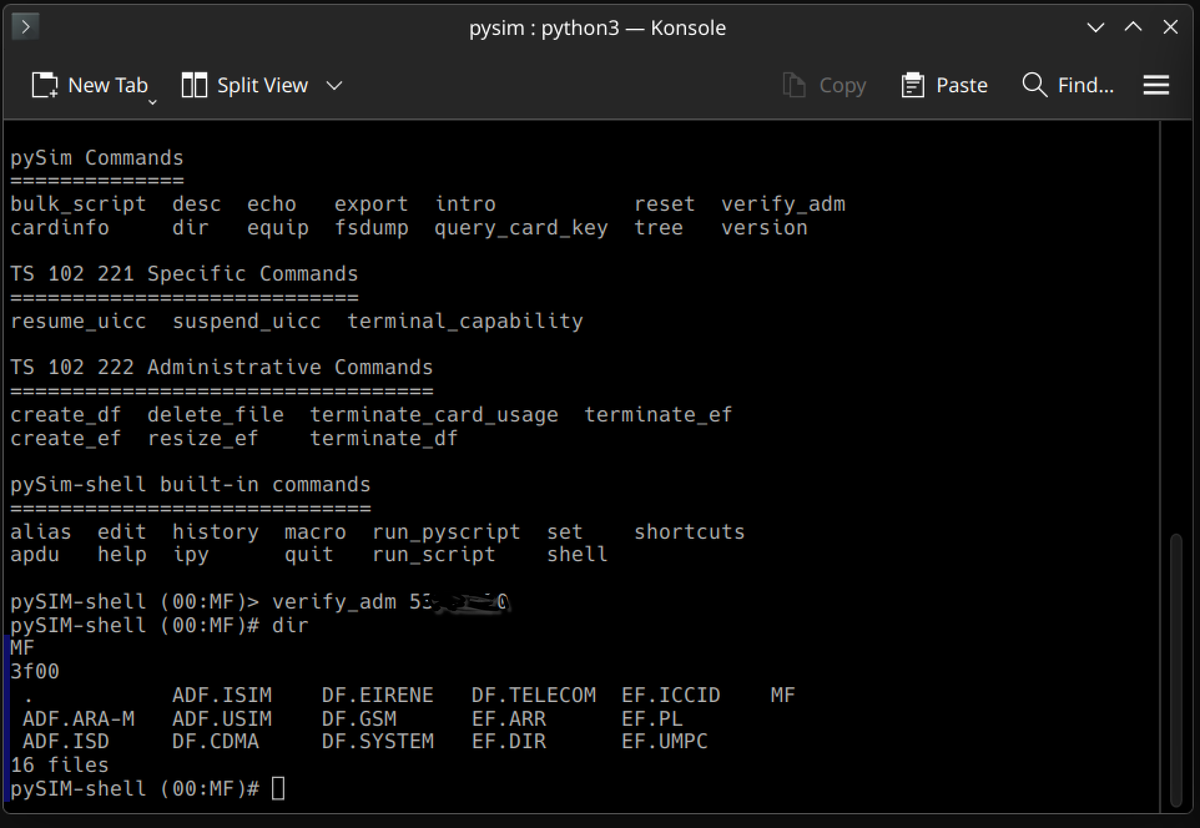Click 'TS 102 221 Specific Commands' heading
1200x828 pixels.
coord(184,274)
